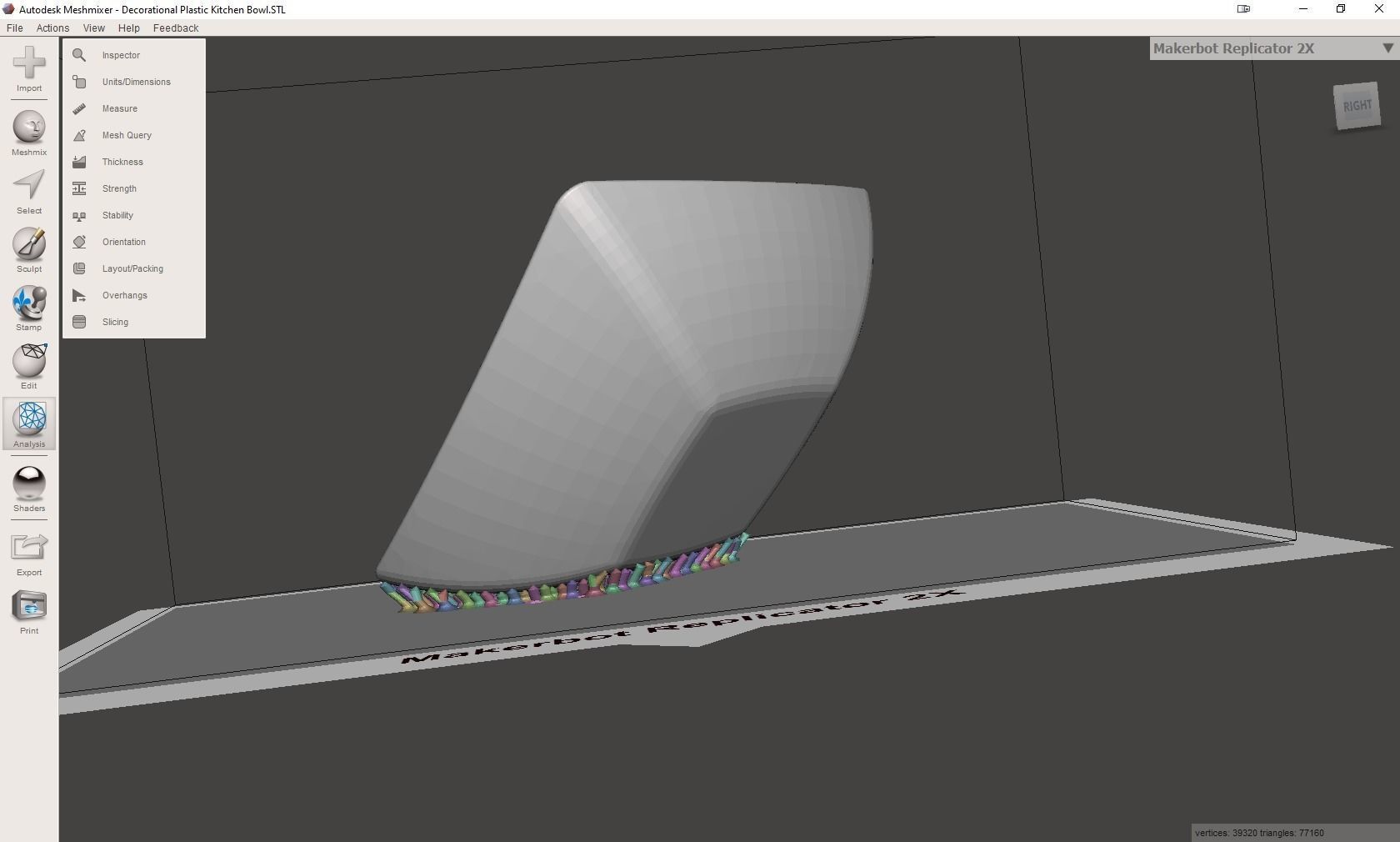Select the Thickness entry
The image size is (1400, 842).
tap(122, 162)
